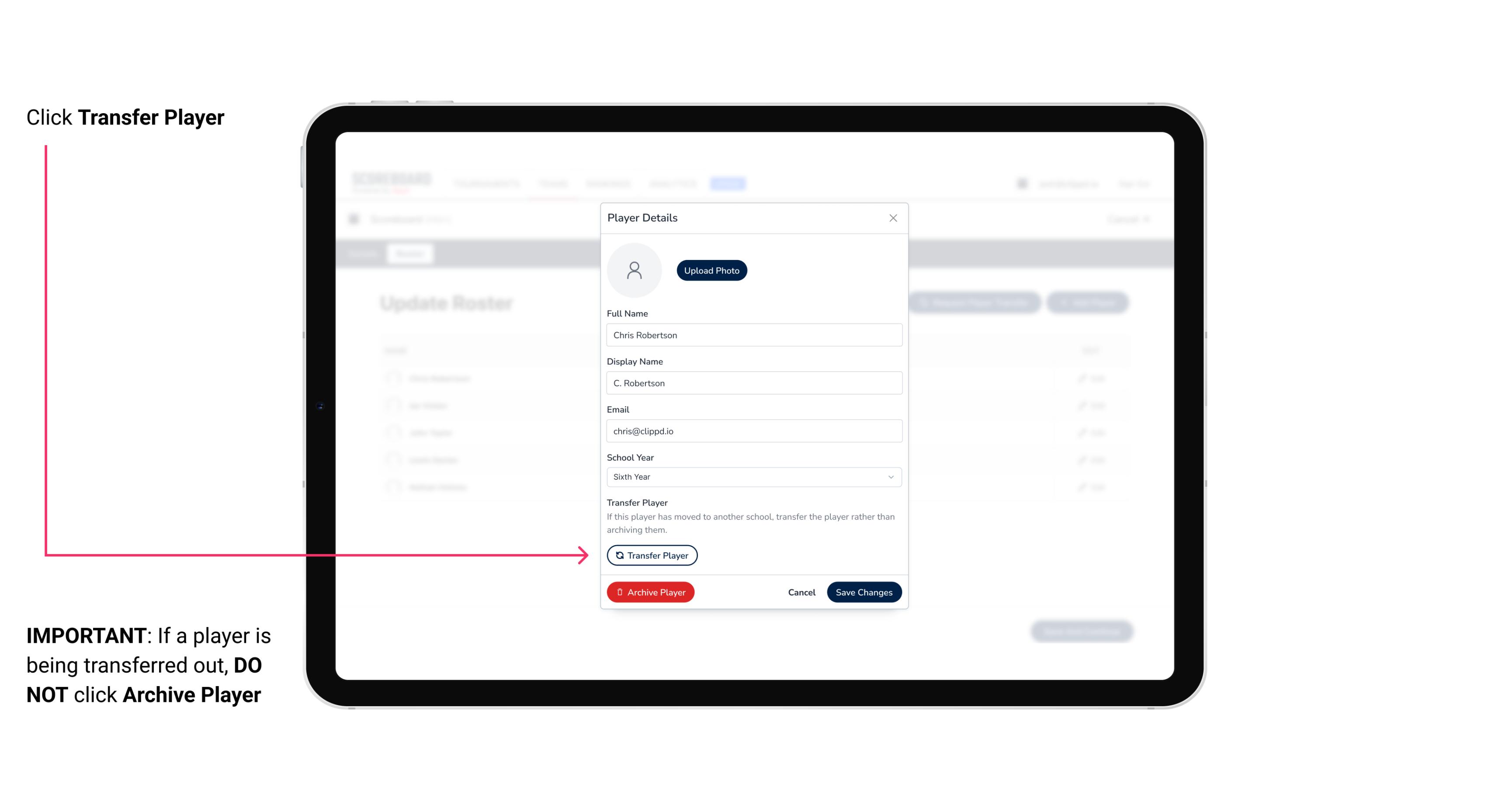
Task: Select Sixth Year from school year dropdown
Action: tap(752, 477)
